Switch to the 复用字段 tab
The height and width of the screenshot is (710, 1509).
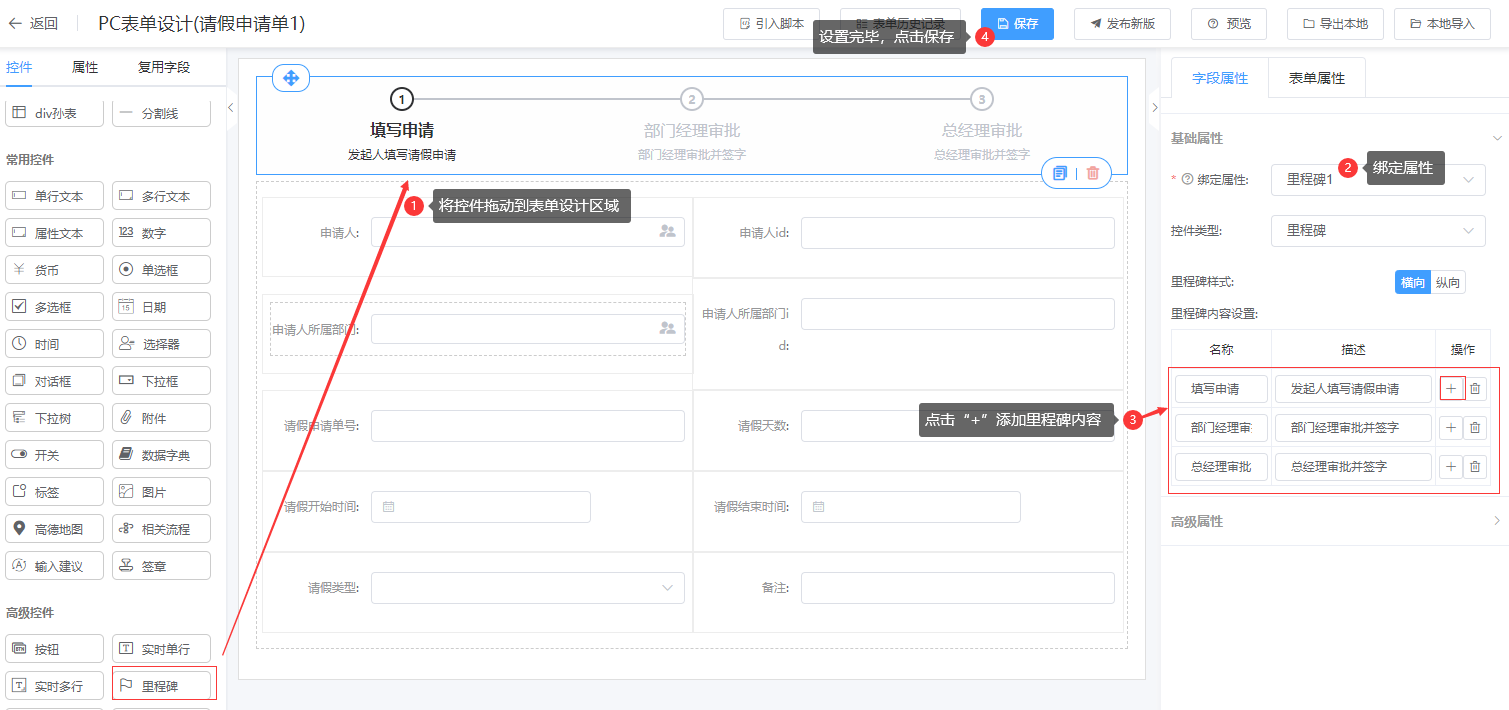[x=164, y=67]
